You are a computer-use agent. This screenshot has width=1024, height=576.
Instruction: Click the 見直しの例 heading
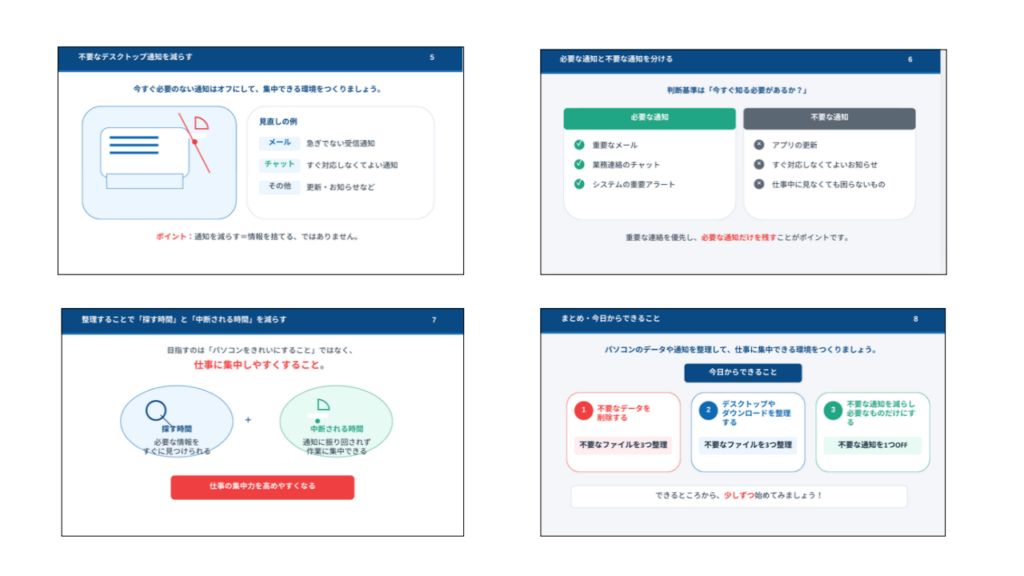278,121
